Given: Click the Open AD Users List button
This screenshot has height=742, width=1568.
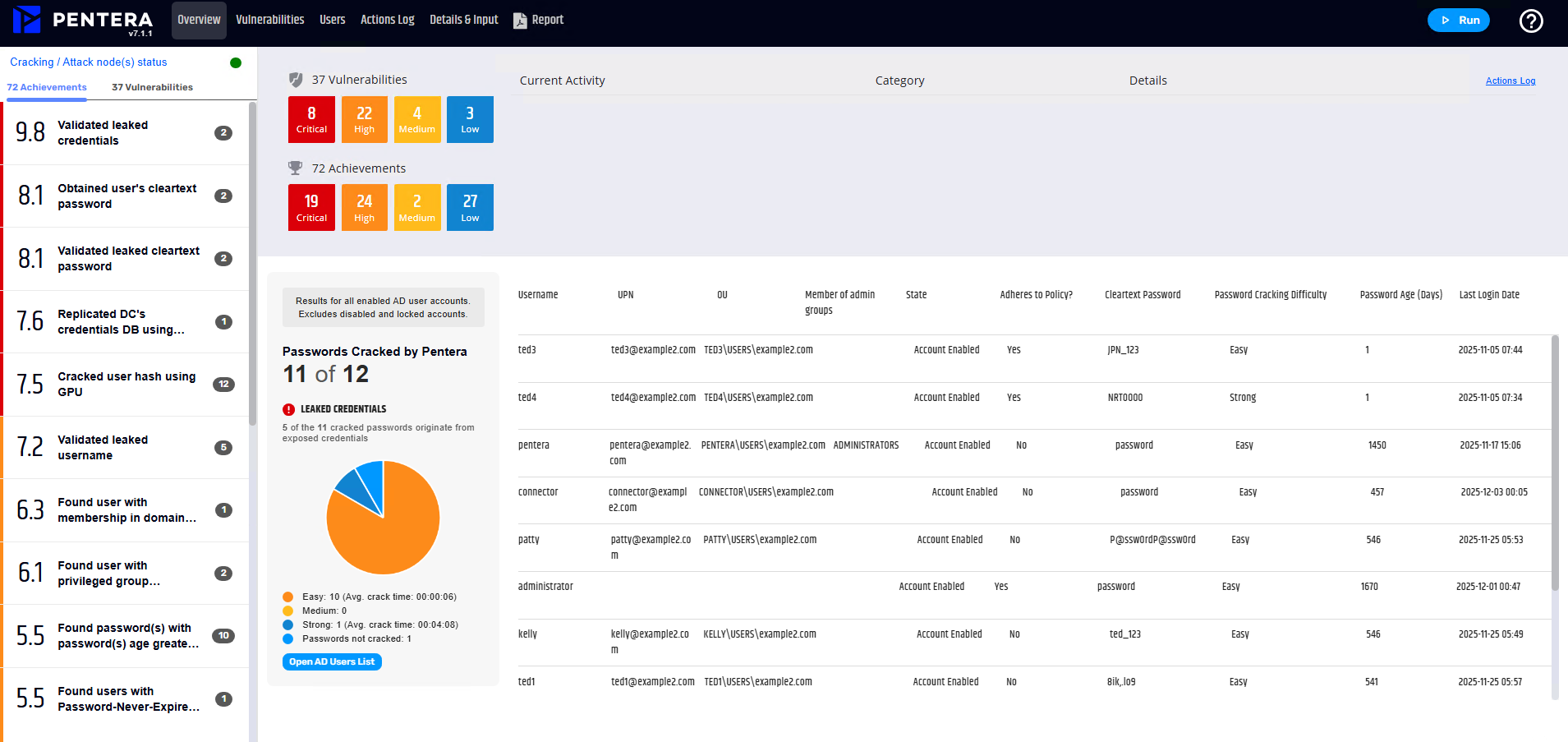Looking at the screenshot, I should [x=332, y=661].
